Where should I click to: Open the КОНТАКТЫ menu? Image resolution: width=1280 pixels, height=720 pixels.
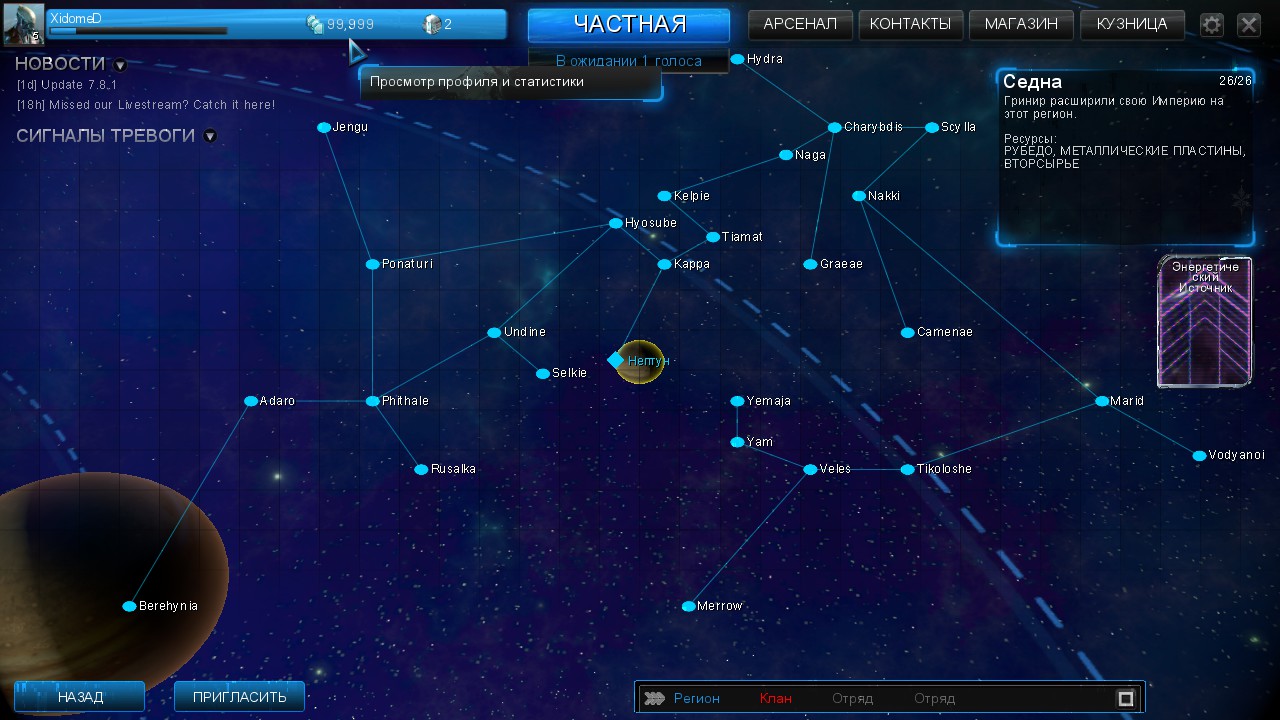click(x=911, y=25)
